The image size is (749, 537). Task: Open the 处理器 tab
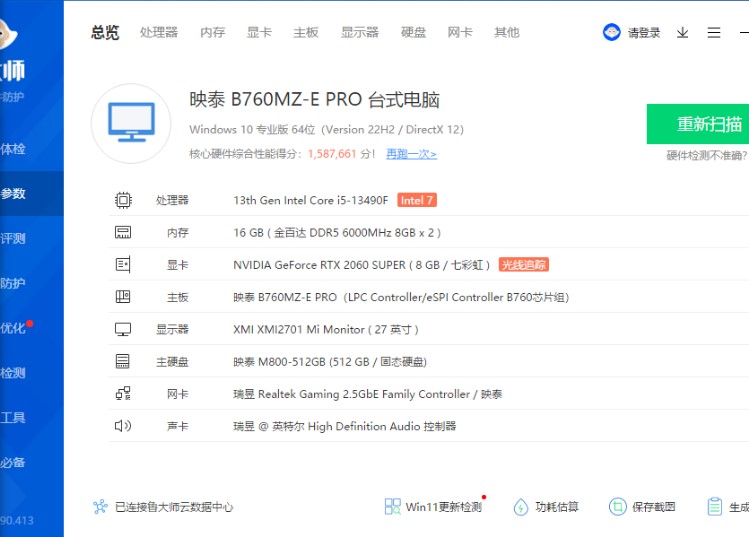click(x=159, y=32)
